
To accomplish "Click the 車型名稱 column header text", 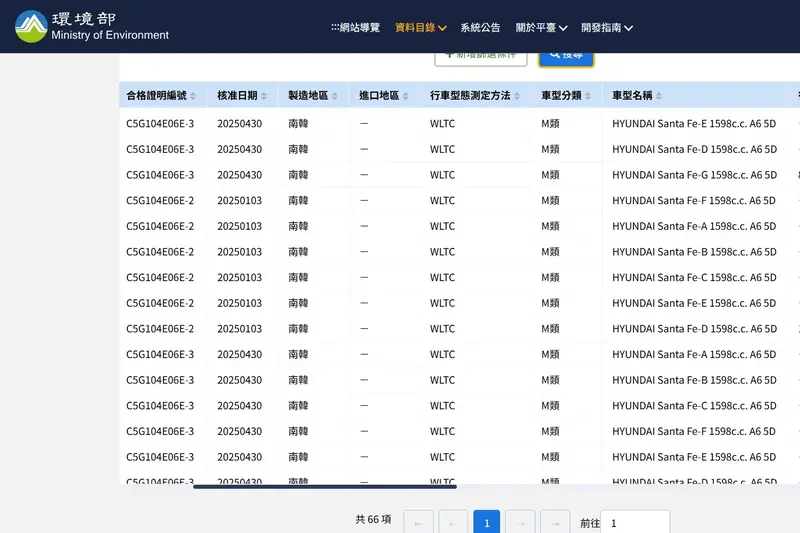I will point(632,95).
